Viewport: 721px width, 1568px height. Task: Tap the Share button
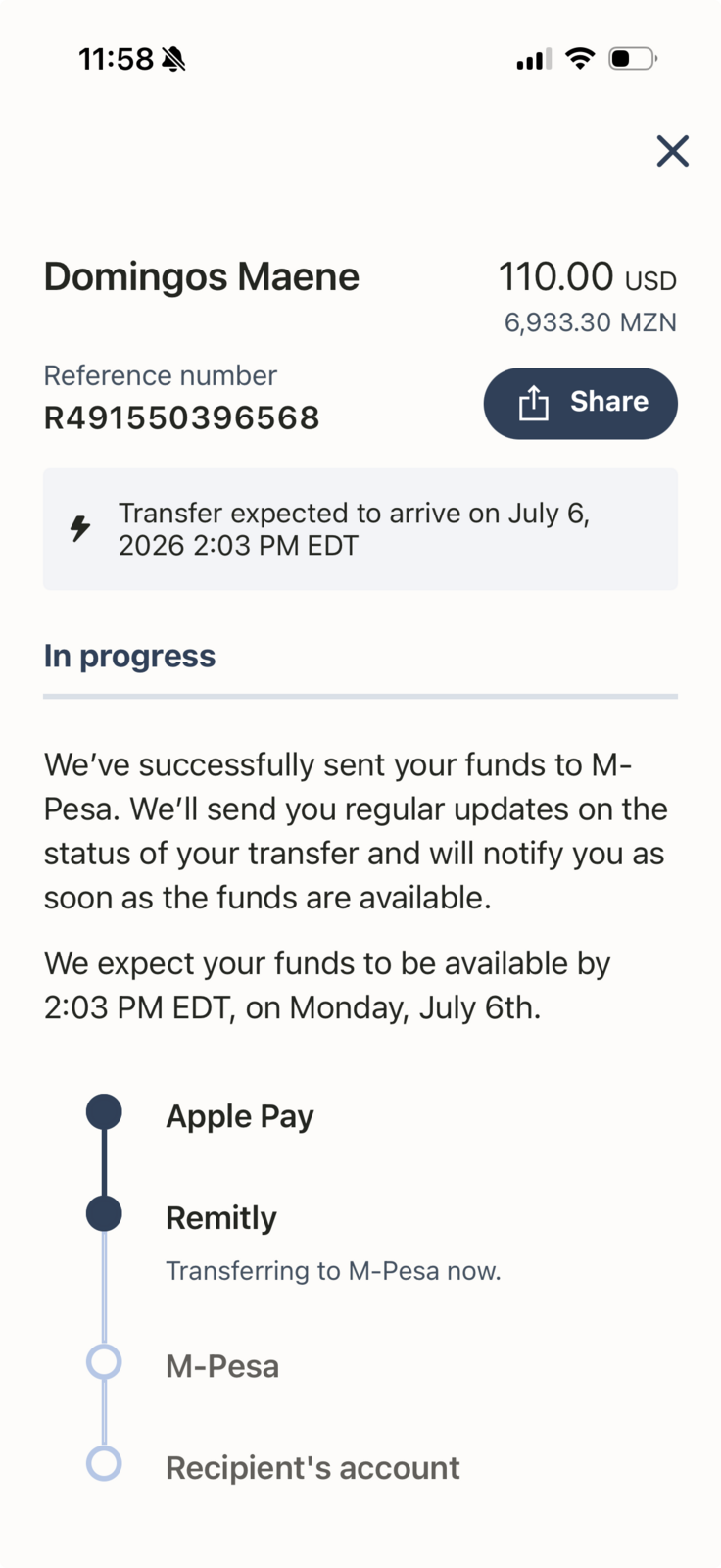click(581, 403)
